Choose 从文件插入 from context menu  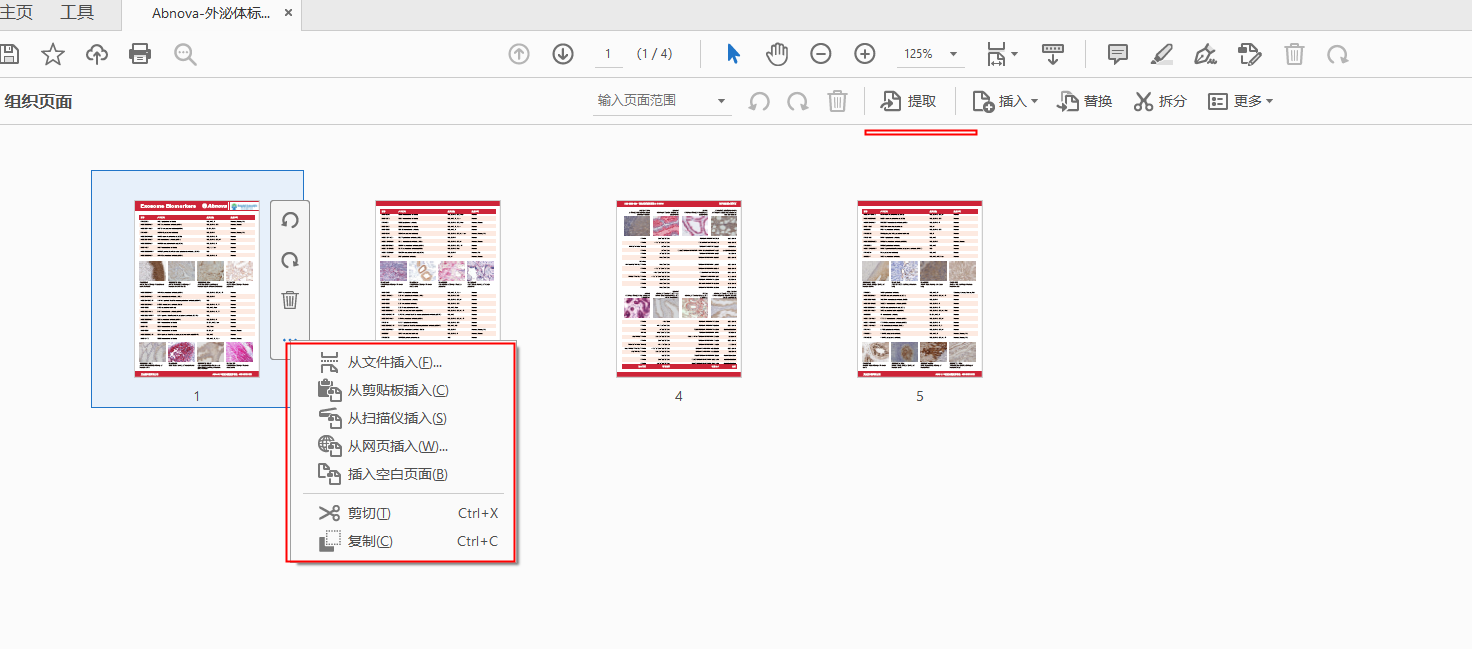pos(394,362)
